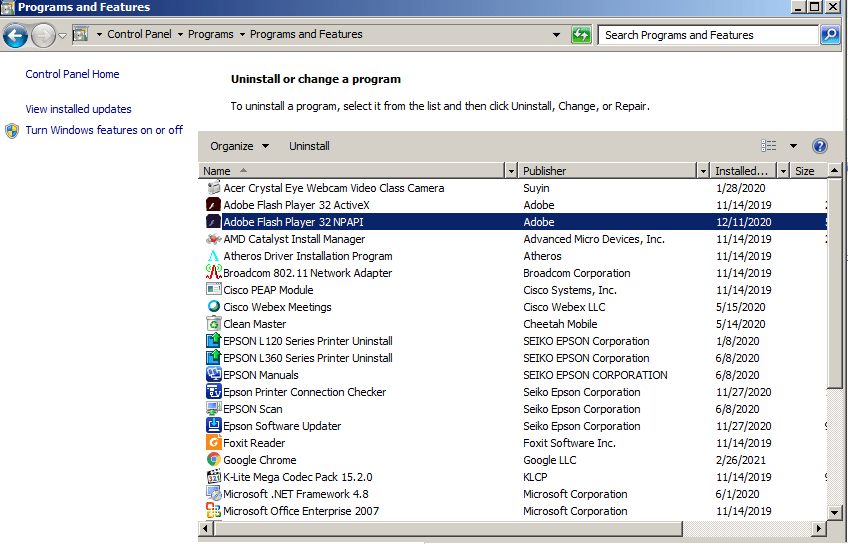
Task: Open Turn Windows features on or off link
Action: pyautogui.click(x=104, y=130)
